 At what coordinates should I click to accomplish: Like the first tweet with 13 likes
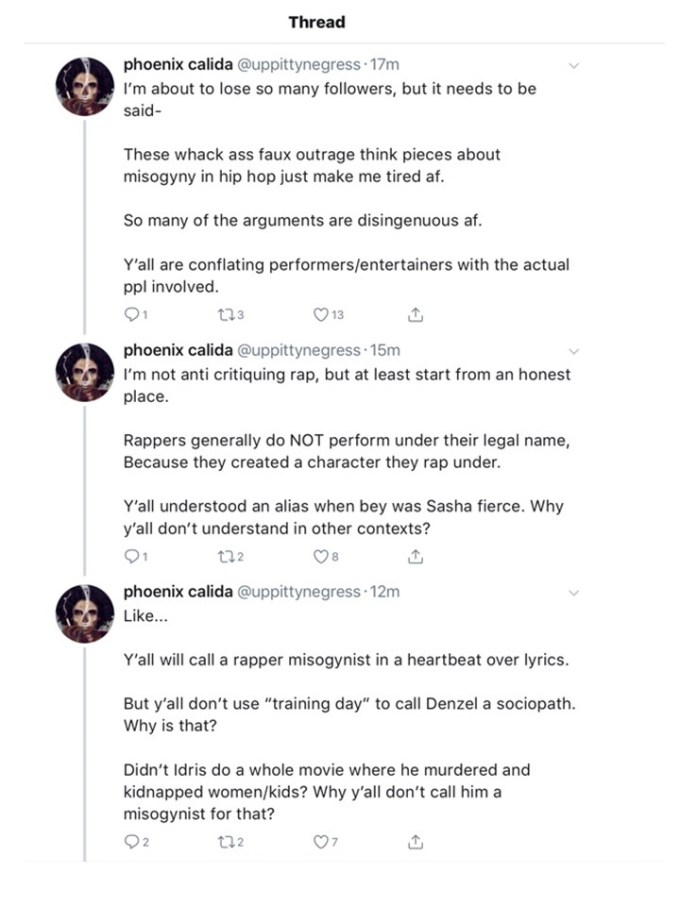320,315
